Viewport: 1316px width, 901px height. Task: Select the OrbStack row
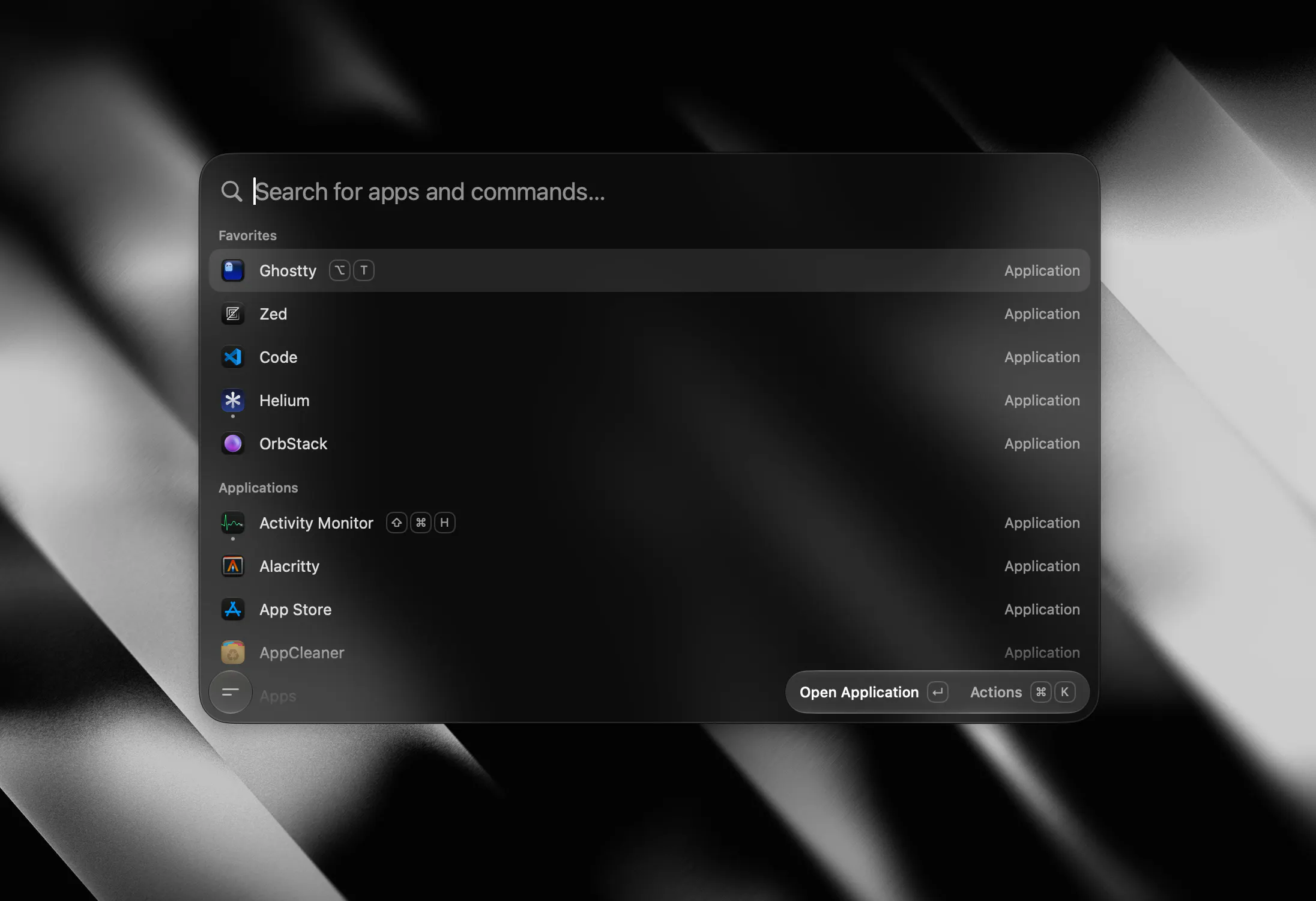click(x=649, y=444)
